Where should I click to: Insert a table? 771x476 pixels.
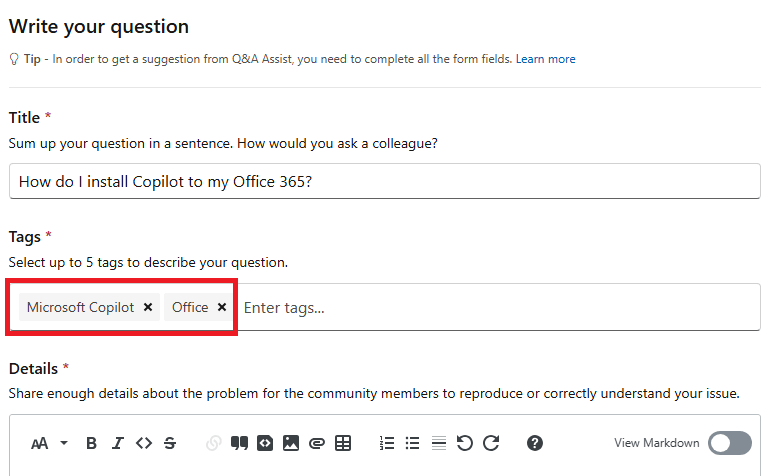tap(343, 443)
